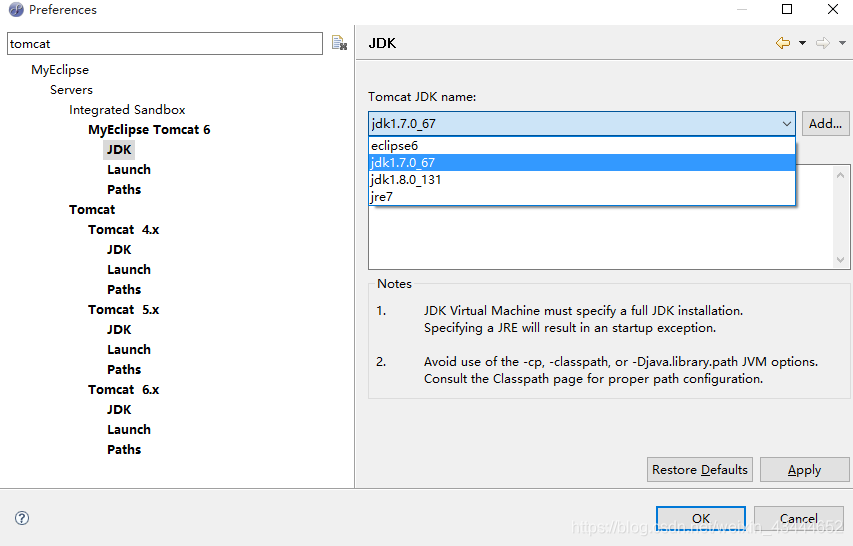Select the Servers tree node
Viewport: 853px width, 546px height.
(x=71, y=90)
